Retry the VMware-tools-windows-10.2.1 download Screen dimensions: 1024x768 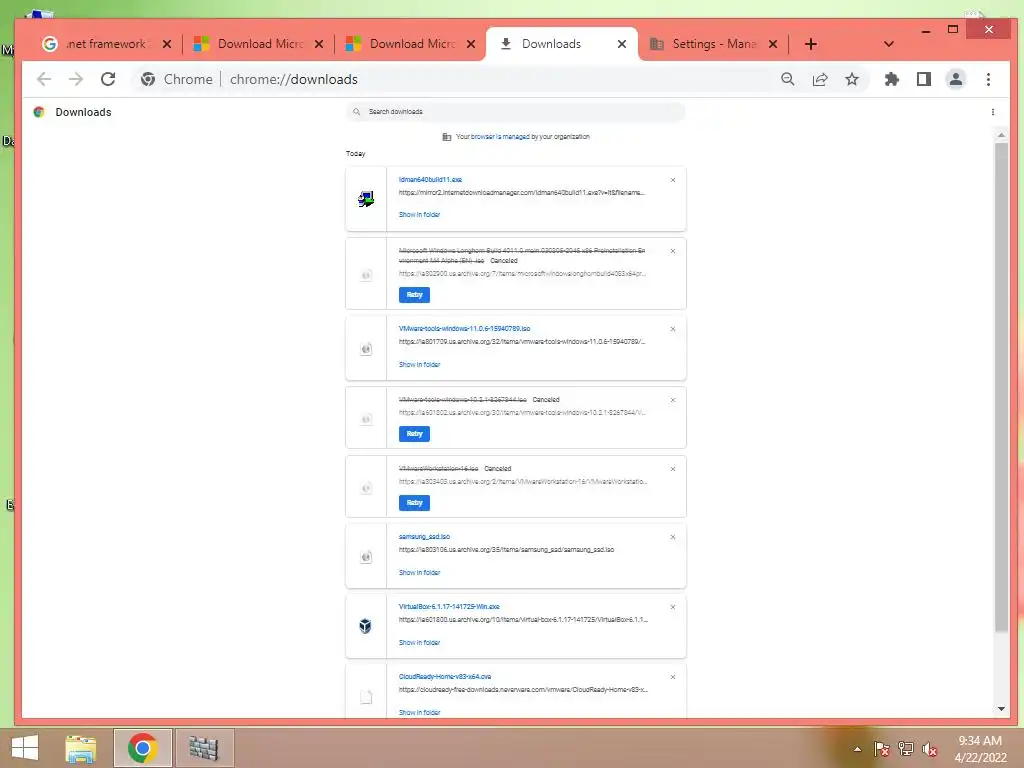click(x=414, y=434)
